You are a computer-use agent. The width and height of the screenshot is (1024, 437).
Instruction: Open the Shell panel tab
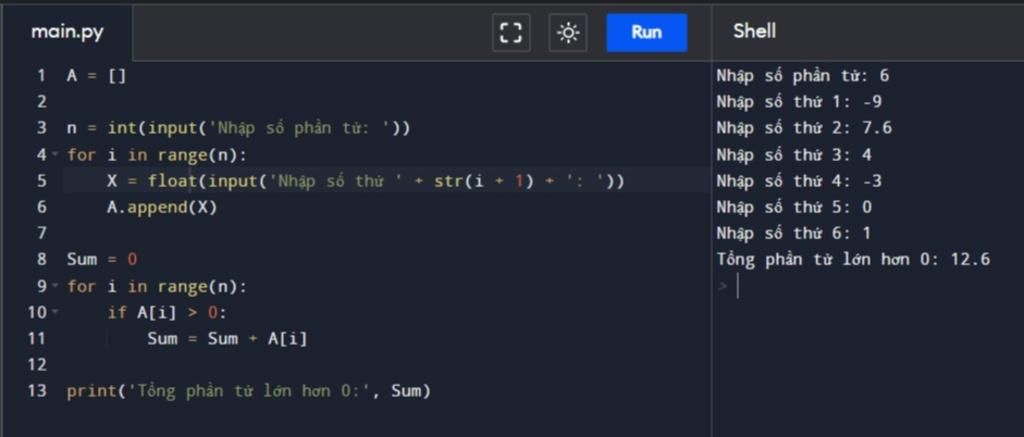tap(754, 31)
